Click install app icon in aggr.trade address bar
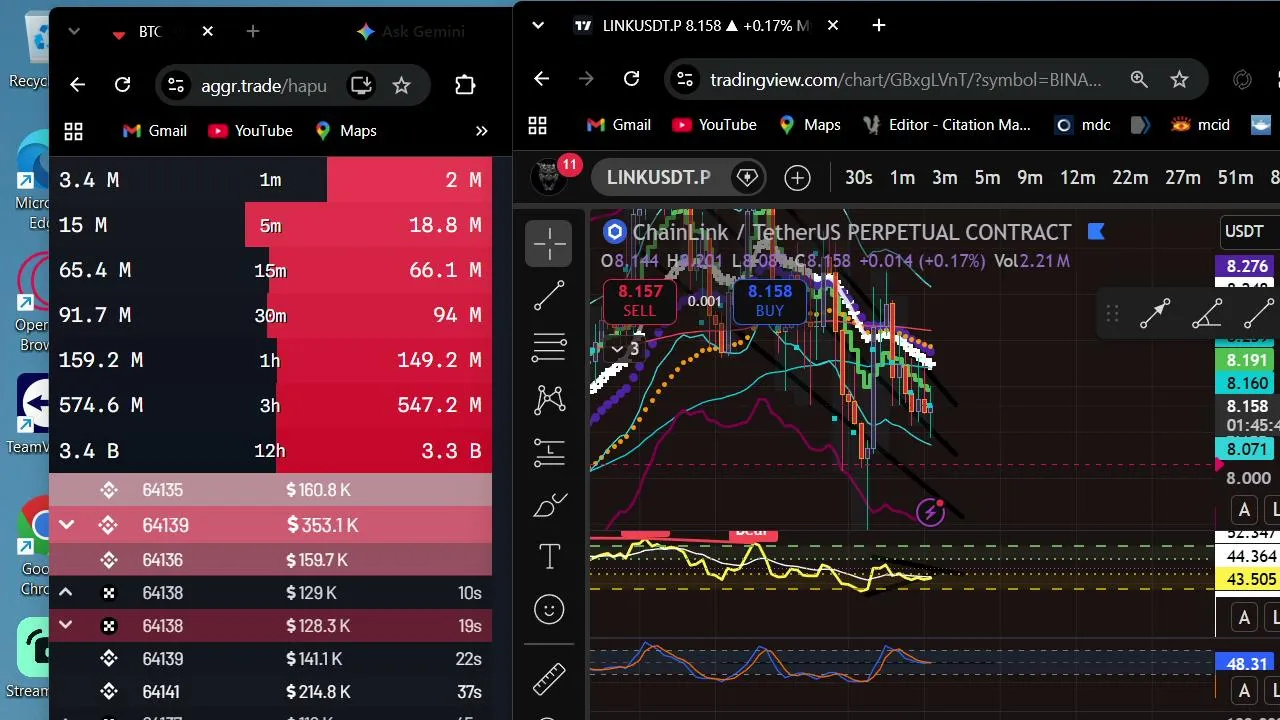This screenshot has width=1280, height=720. 361,85
